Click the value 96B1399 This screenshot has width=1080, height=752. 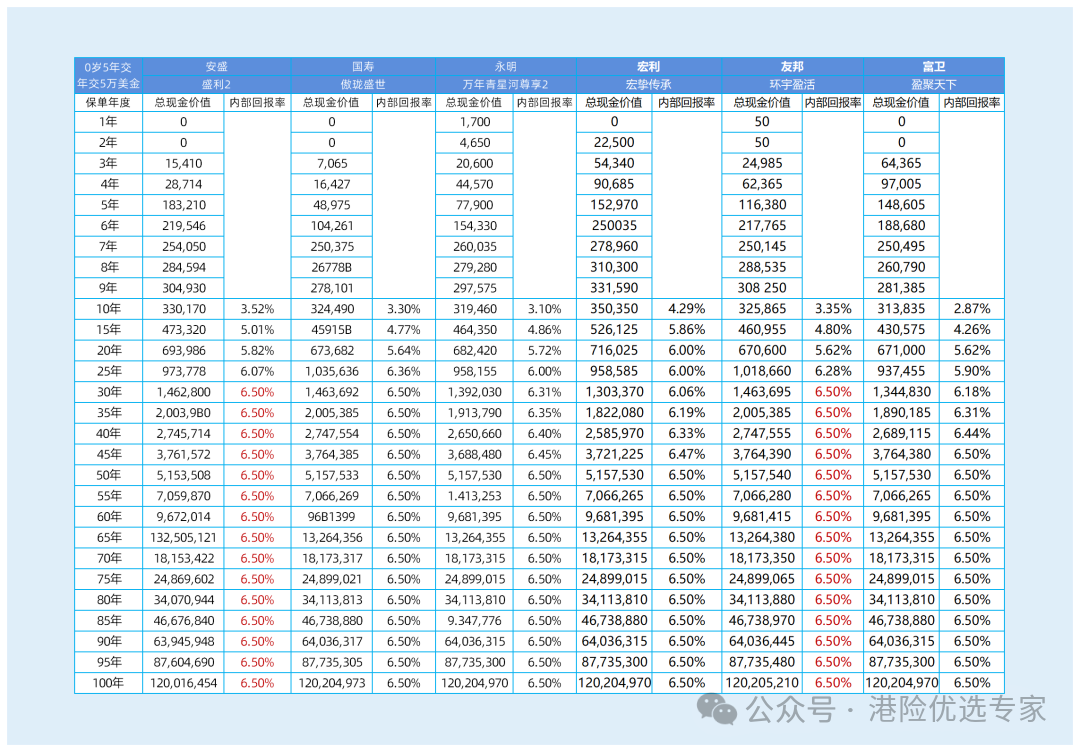[x=332, y=517]
